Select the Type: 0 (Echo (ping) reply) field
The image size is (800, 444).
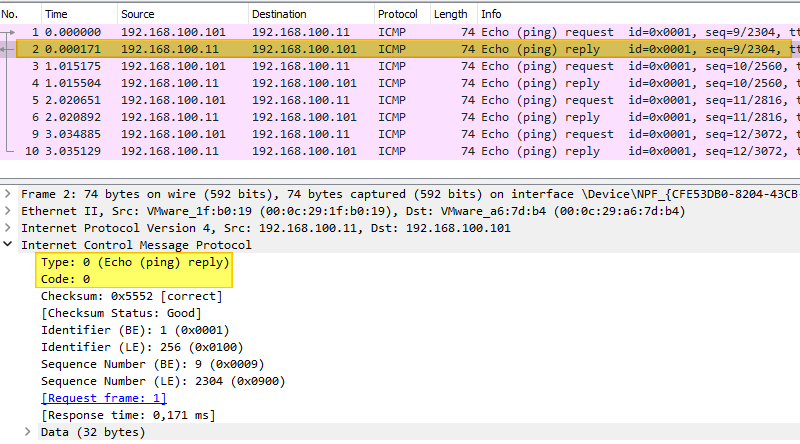[x=135, y=262]
